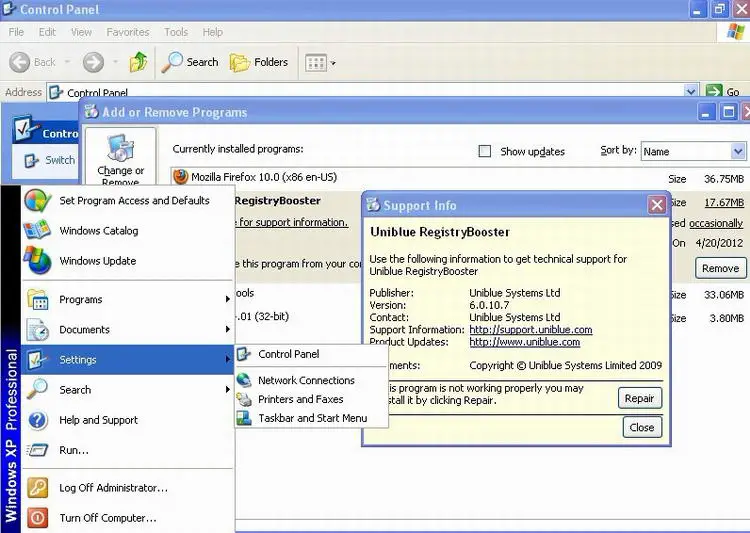The width and height of the screenshot is (750, 533).
Task: Open the Views icon in toolbar
Action: click(x=316, y=63)
